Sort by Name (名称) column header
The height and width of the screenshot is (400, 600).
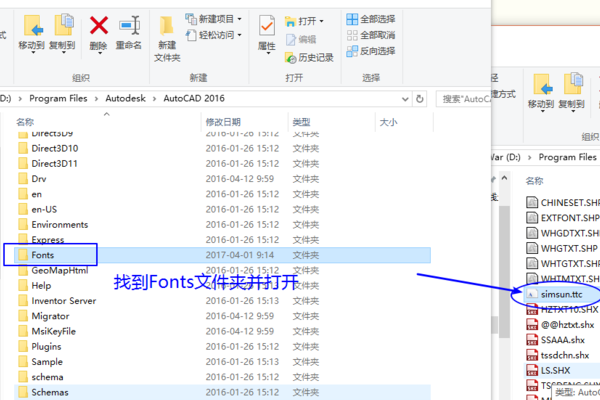25,122
